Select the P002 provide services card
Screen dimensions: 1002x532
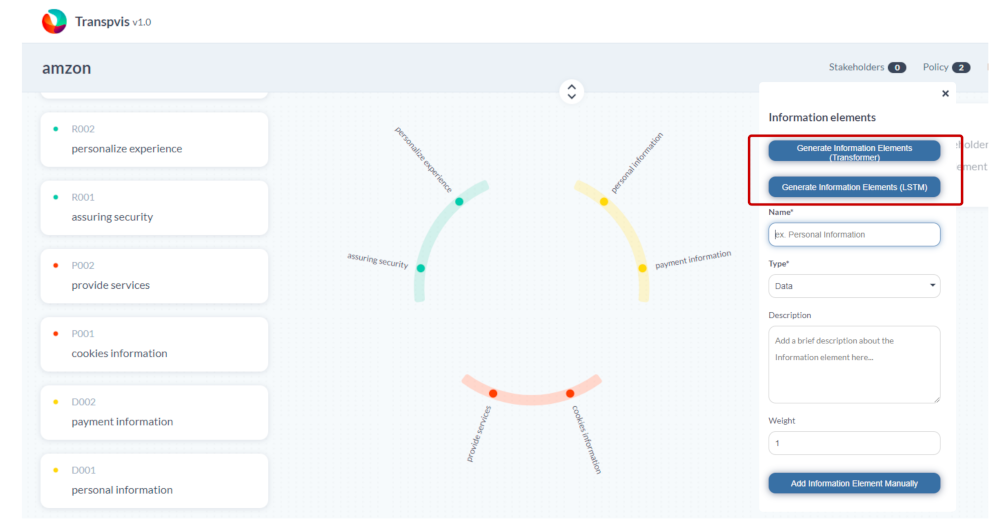click(x=154, y=276)
